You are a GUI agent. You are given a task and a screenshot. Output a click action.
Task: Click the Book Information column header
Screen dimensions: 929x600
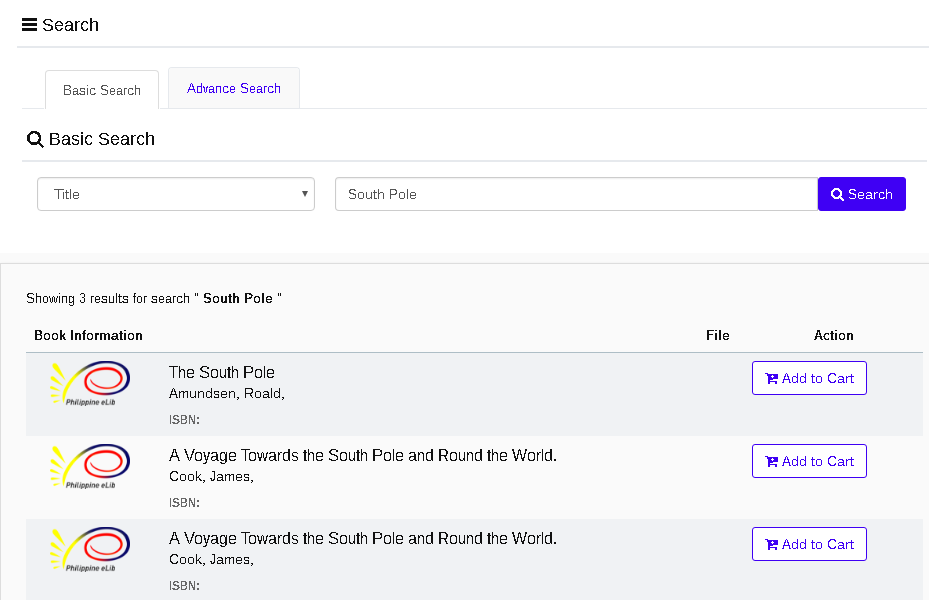coord(88,336)
